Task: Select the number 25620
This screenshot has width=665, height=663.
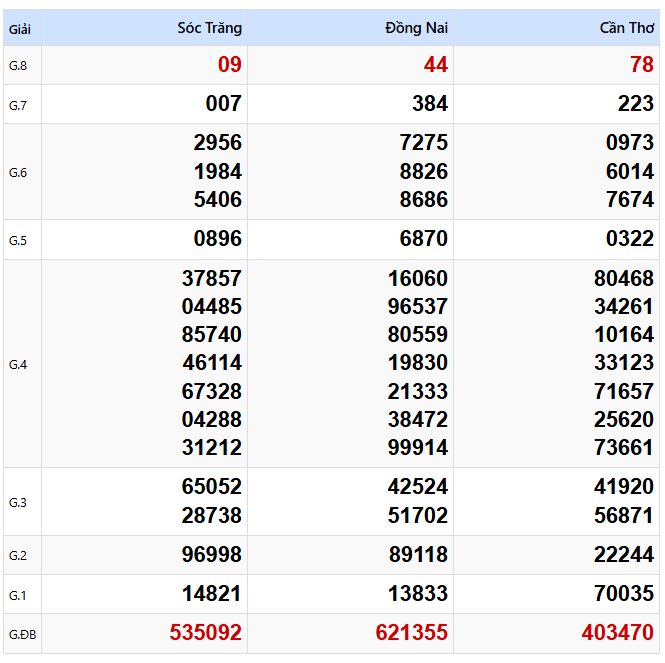Action: [x=624, y=420]
